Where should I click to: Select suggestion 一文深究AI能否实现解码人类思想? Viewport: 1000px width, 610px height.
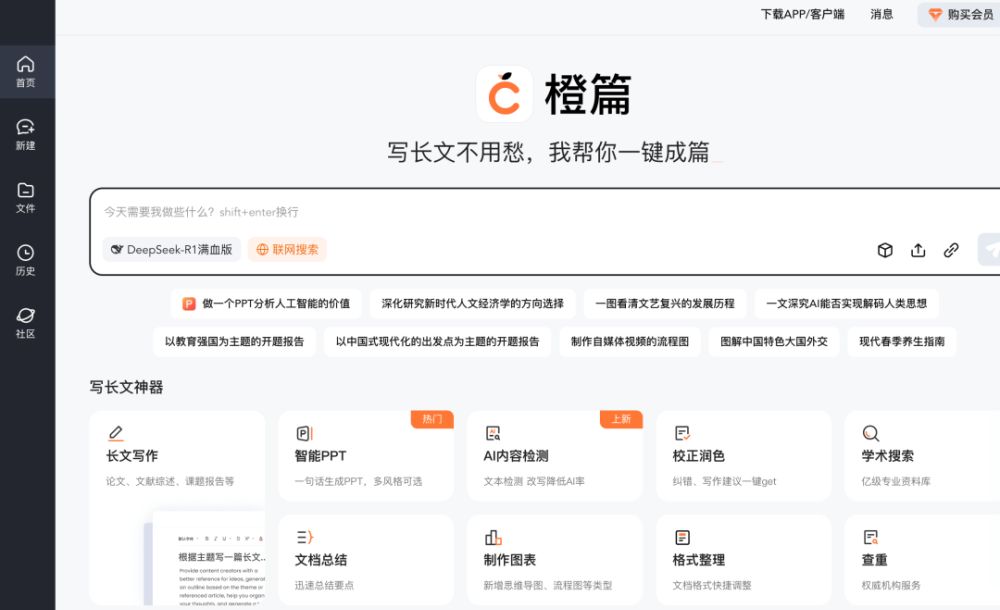click(x=846, y=304)
